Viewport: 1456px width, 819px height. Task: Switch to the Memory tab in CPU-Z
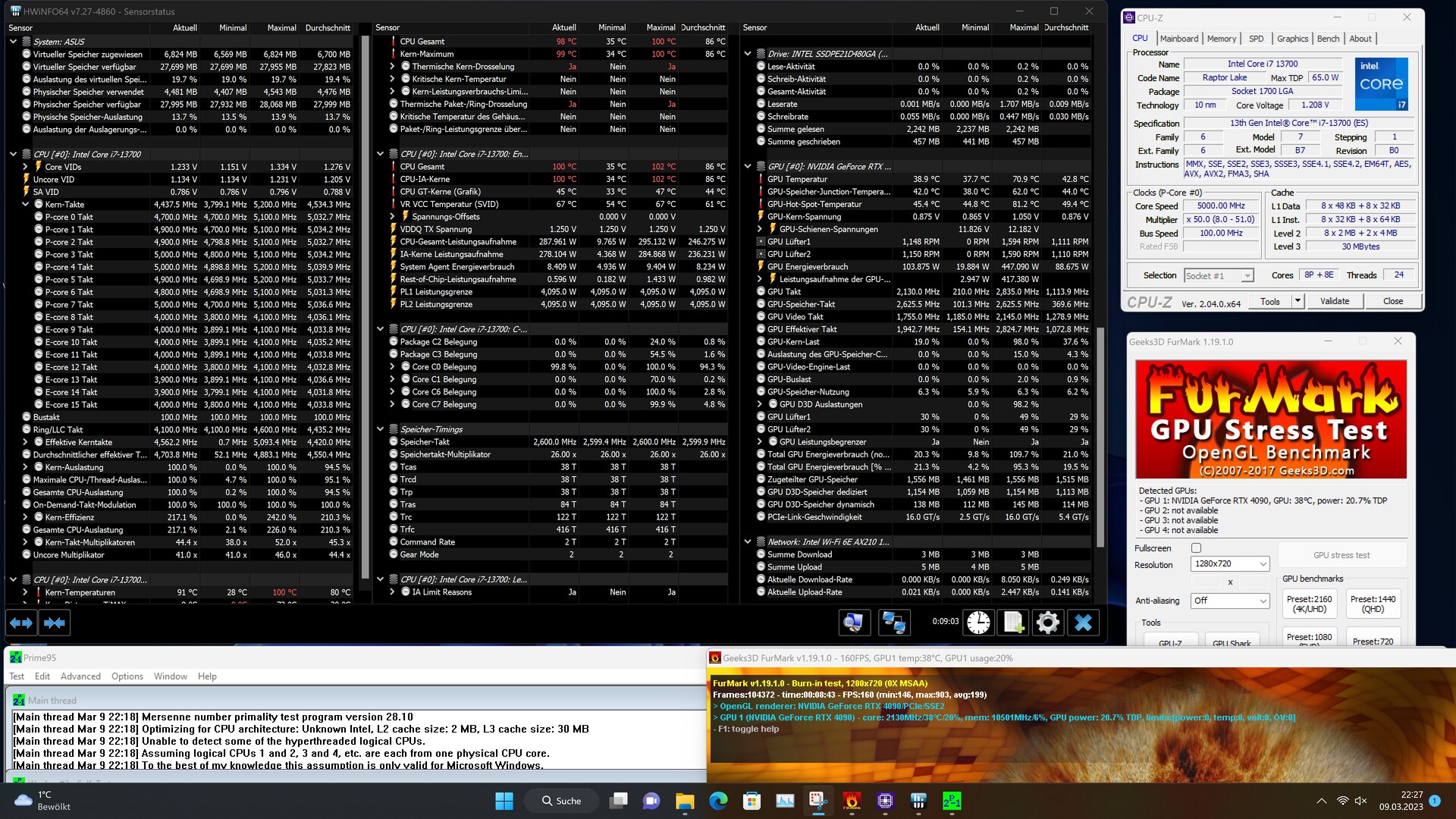pyautogui.click(x=1222, y=39)
